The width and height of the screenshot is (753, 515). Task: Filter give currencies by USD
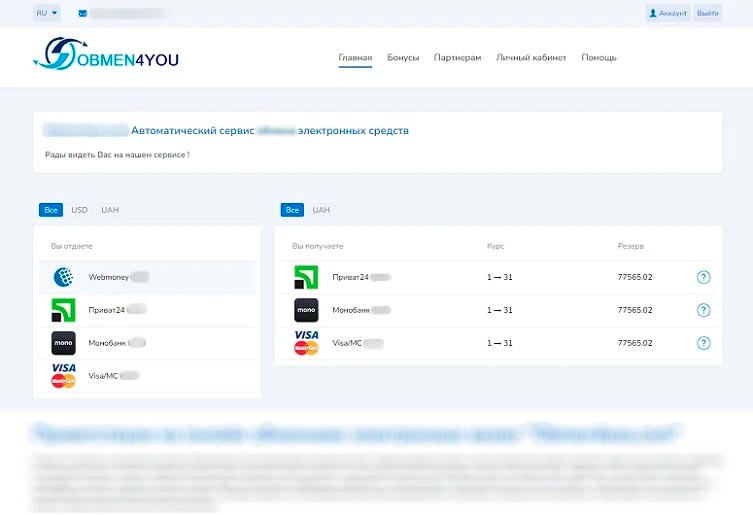(79, 210)
